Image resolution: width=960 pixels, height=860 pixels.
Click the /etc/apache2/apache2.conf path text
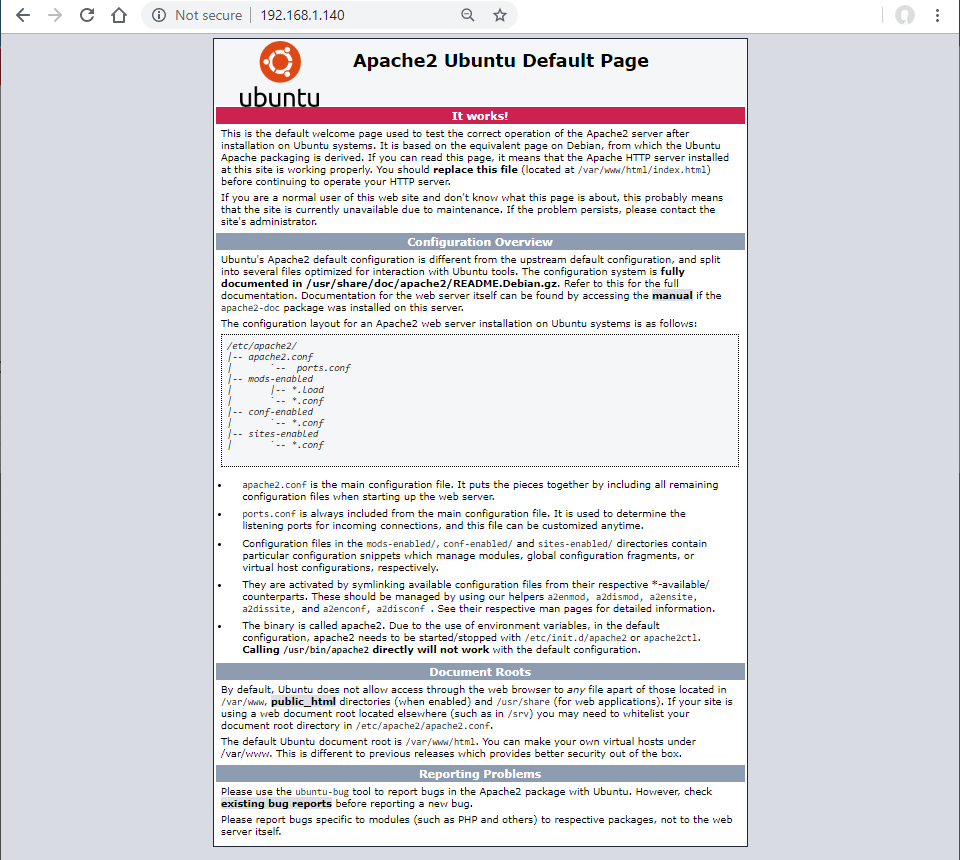[422, 726]
